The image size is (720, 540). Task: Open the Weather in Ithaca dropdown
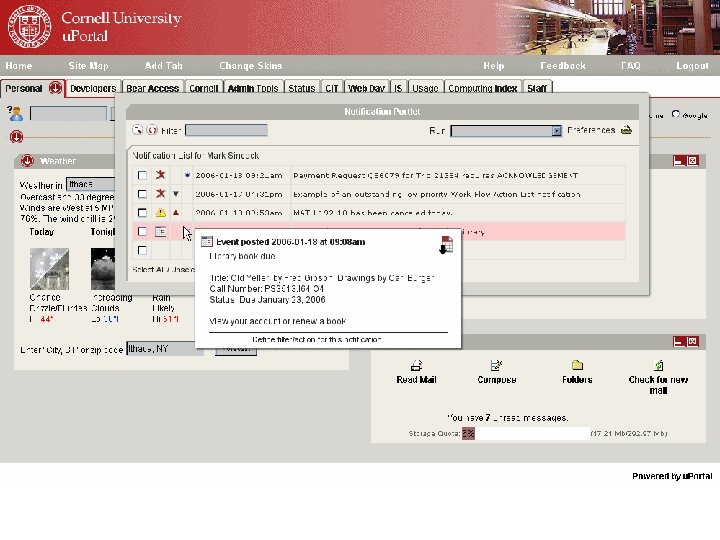coord(90,184)
